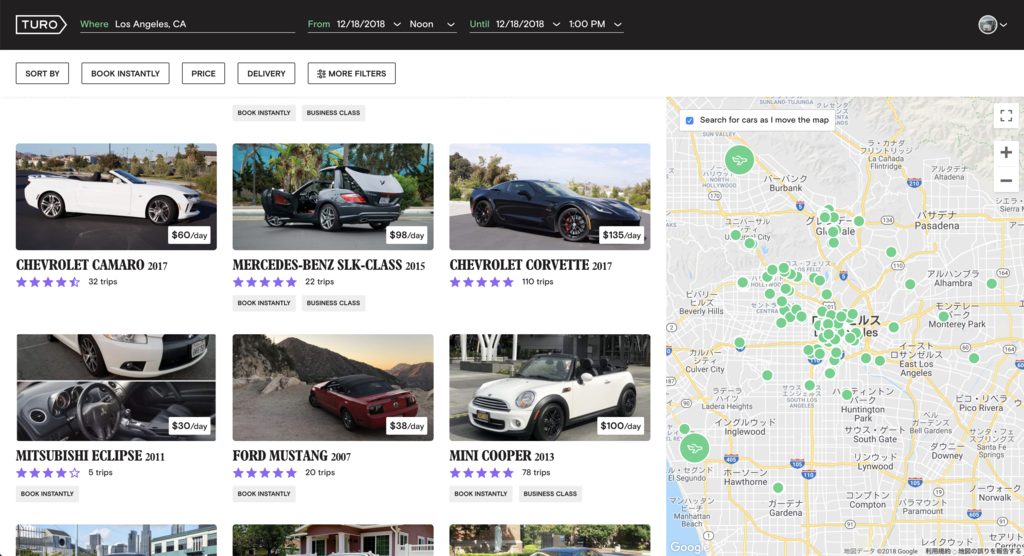Click Book Instantly tag under Ford Mustang
Screen dimensions: 1024x556
pos(264,494)
